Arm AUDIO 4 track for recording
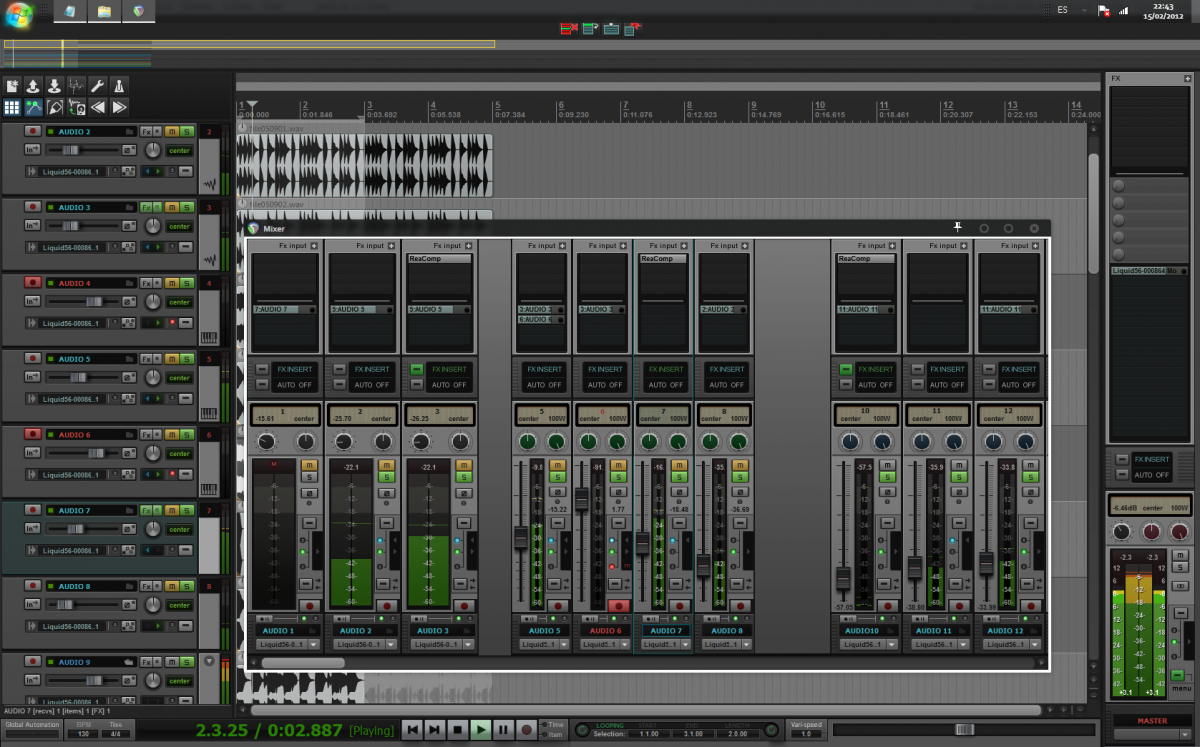This screenshot has width=1200, height=747. coord(32,283)
